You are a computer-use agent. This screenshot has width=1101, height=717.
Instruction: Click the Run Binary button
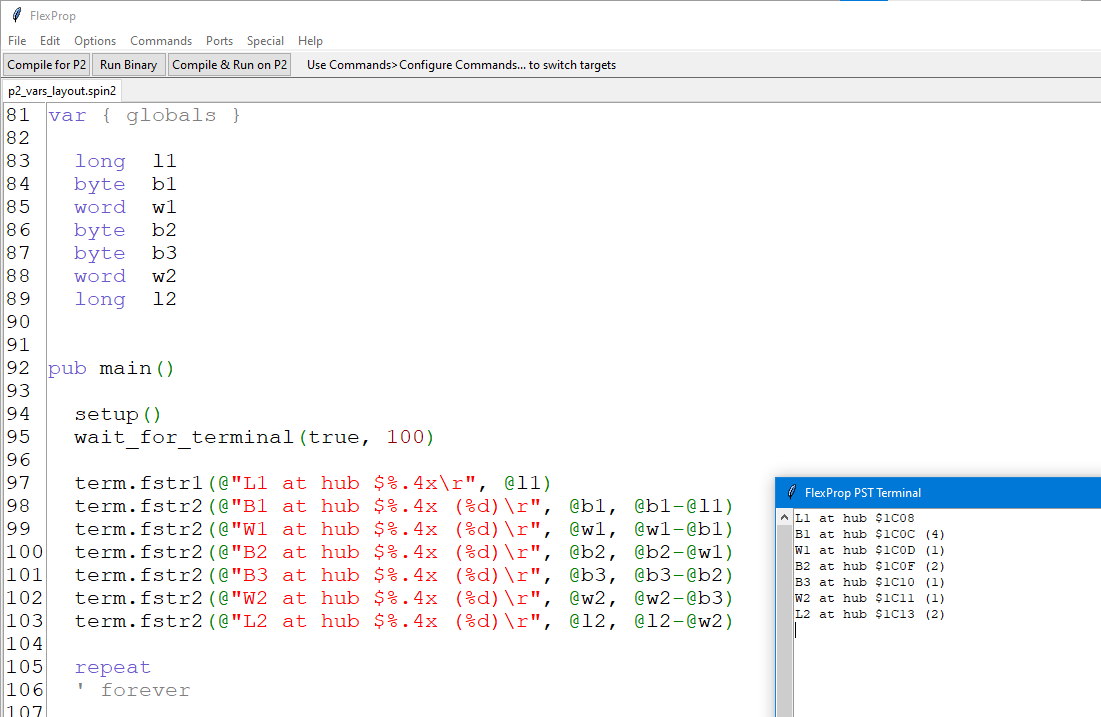tap(128, 65)
